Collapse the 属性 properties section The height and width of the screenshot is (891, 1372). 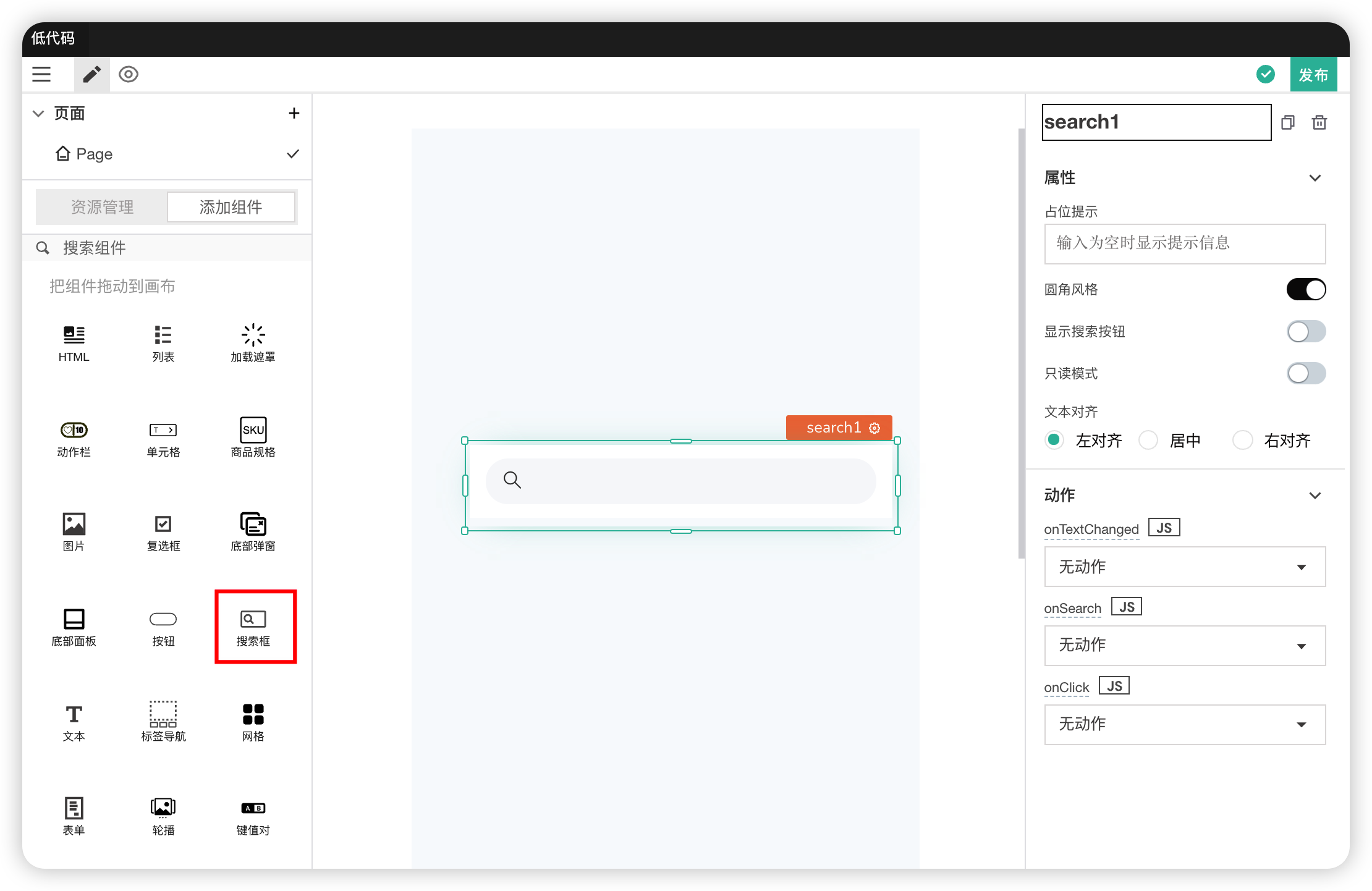pos(1315,178)
